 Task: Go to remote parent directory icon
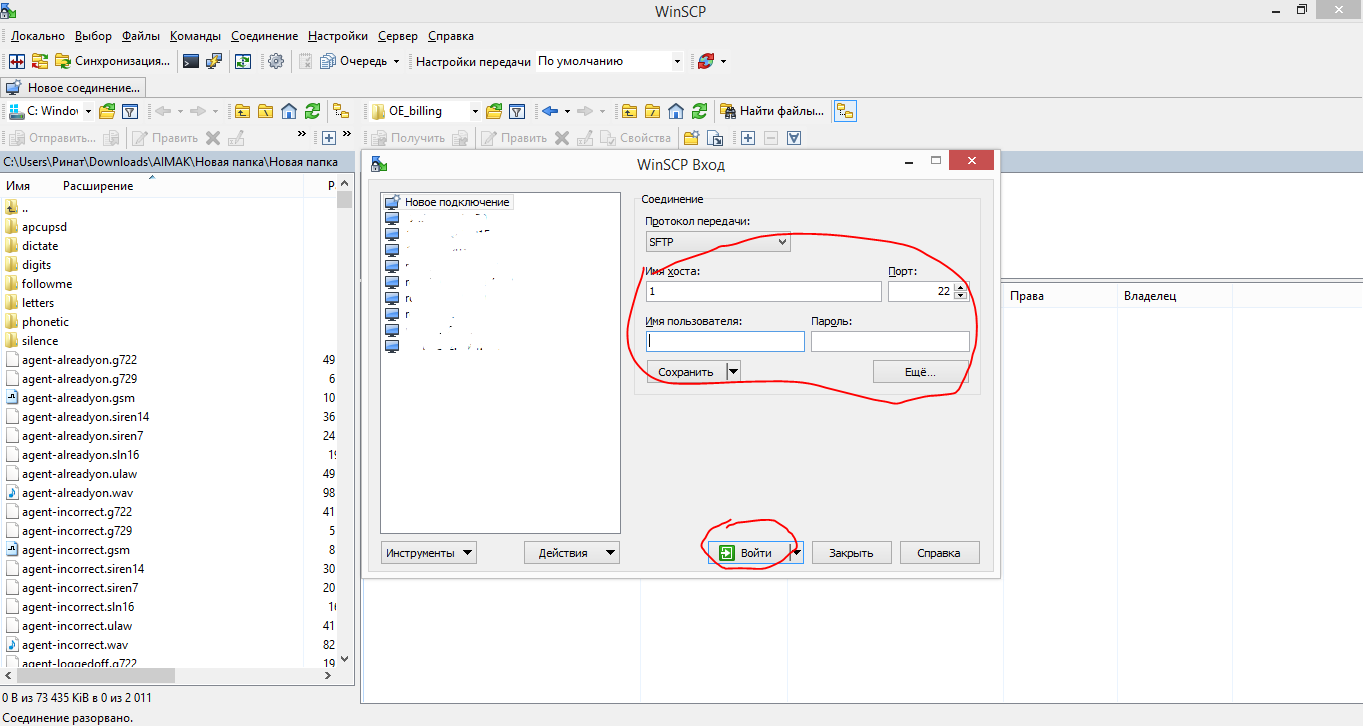(x=629, y=111)
